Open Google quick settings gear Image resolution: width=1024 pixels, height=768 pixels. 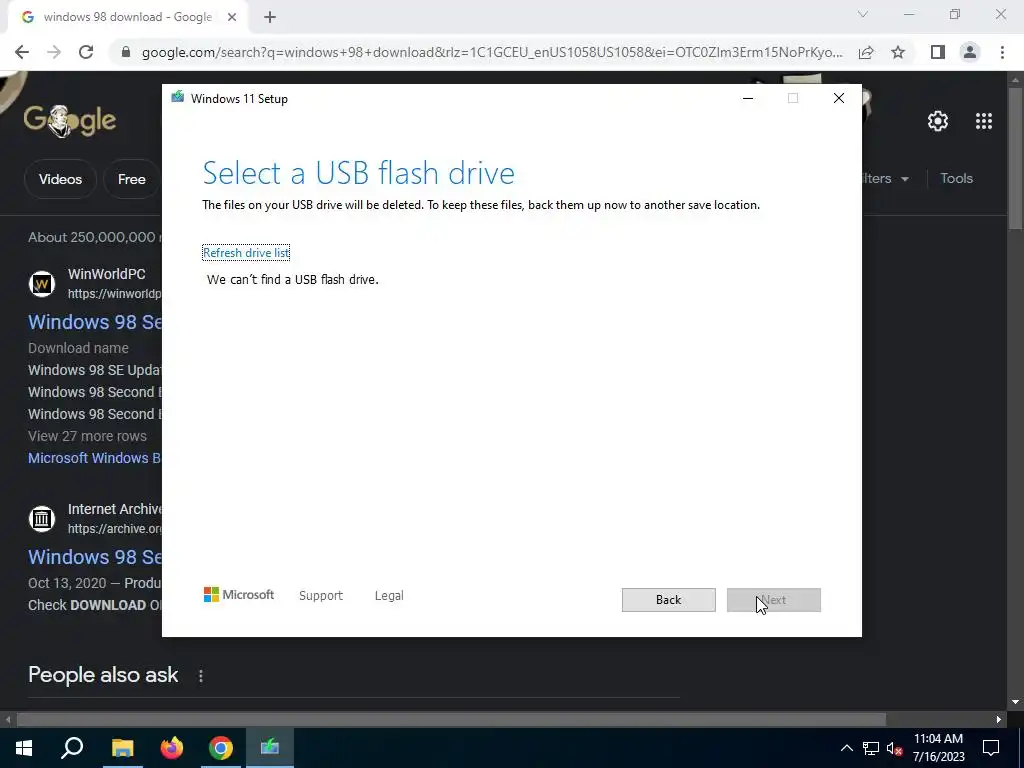[x=938, y=121]
